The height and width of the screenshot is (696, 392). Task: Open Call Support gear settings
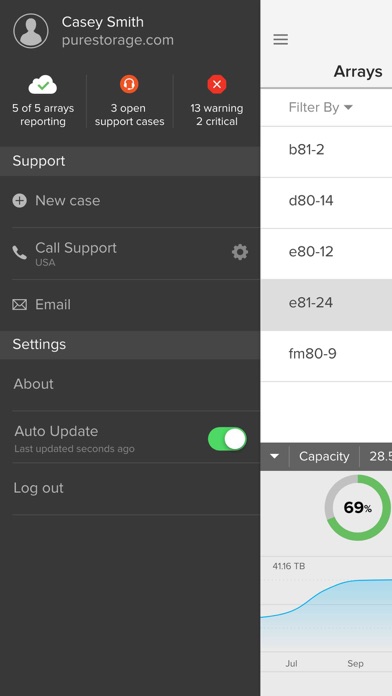pyautogui.click(x=240, y=252)
